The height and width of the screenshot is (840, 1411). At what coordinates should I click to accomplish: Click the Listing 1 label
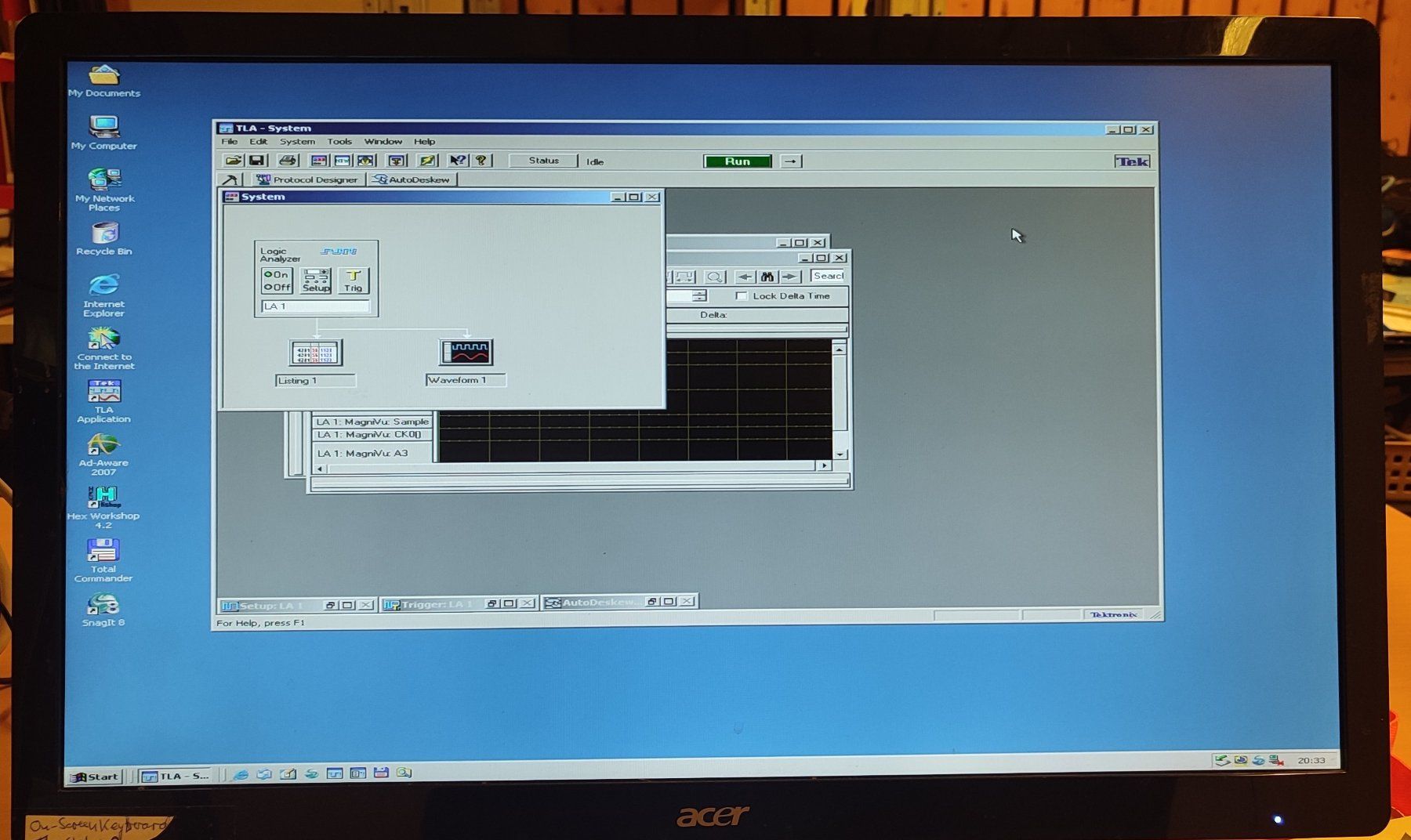tap(315, 381)
